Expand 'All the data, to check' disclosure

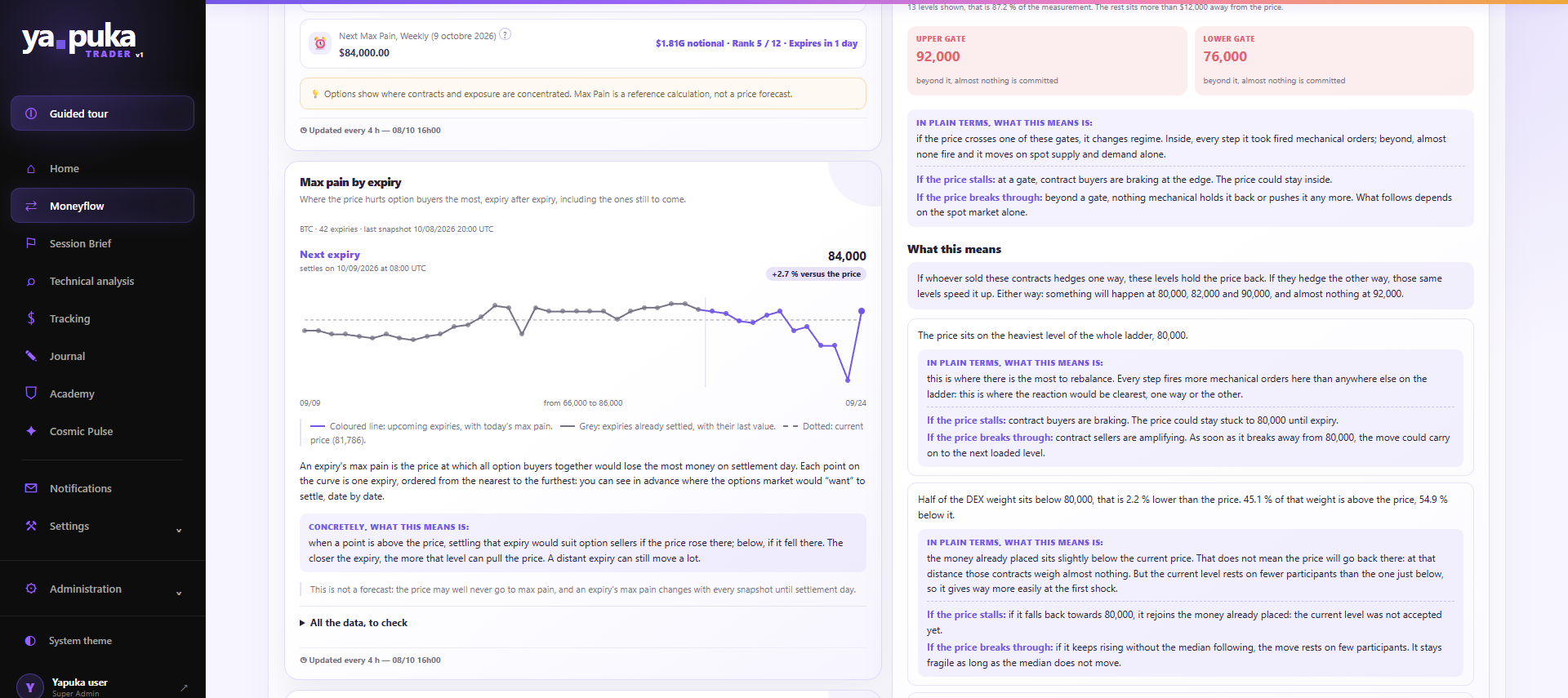pyautogui.click(x=354, y=623)
